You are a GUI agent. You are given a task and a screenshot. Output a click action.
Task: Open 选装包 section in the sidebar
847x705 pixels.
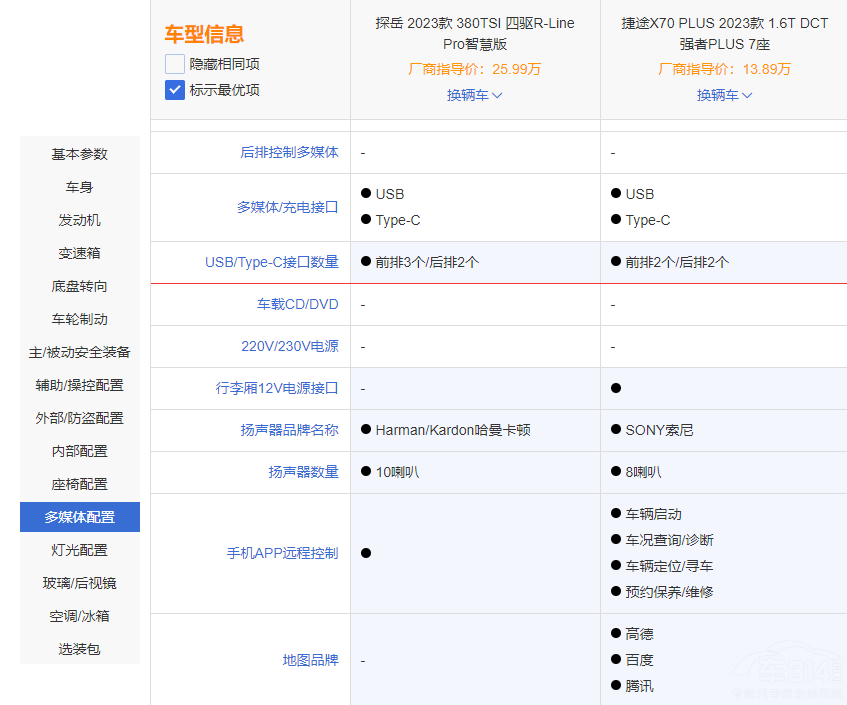click(80, 649)
